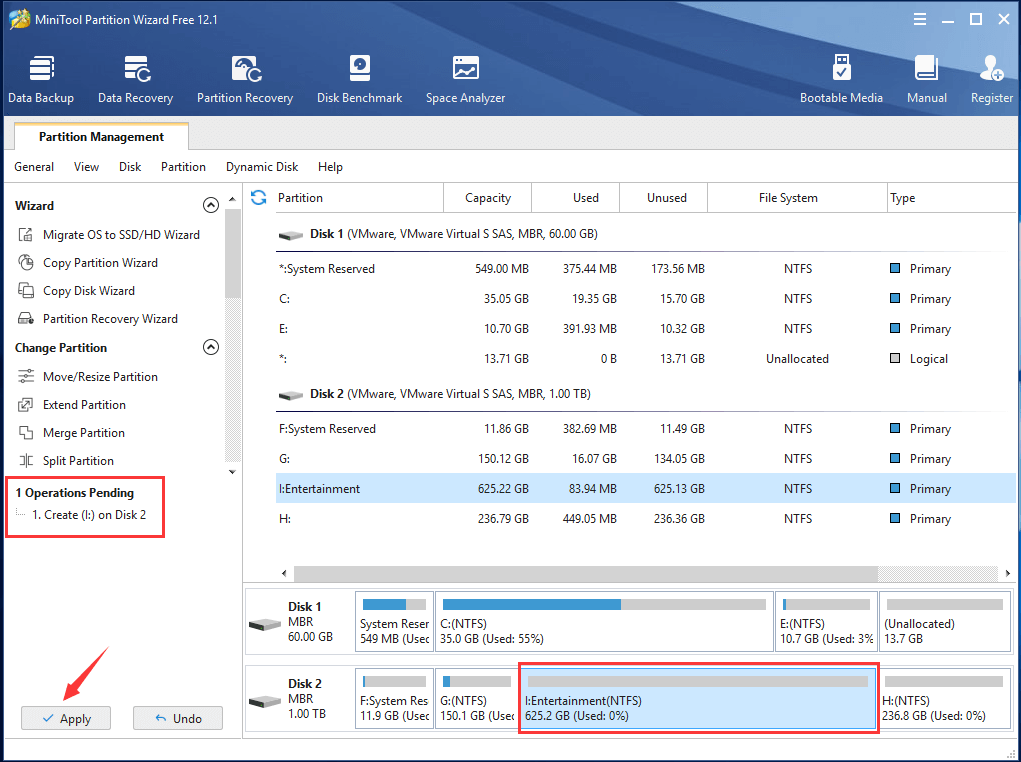The width and height of the screenshot is (1021, 762).
Task: Click the Disk 1 drive icon in the disk map
Action: 265,625
